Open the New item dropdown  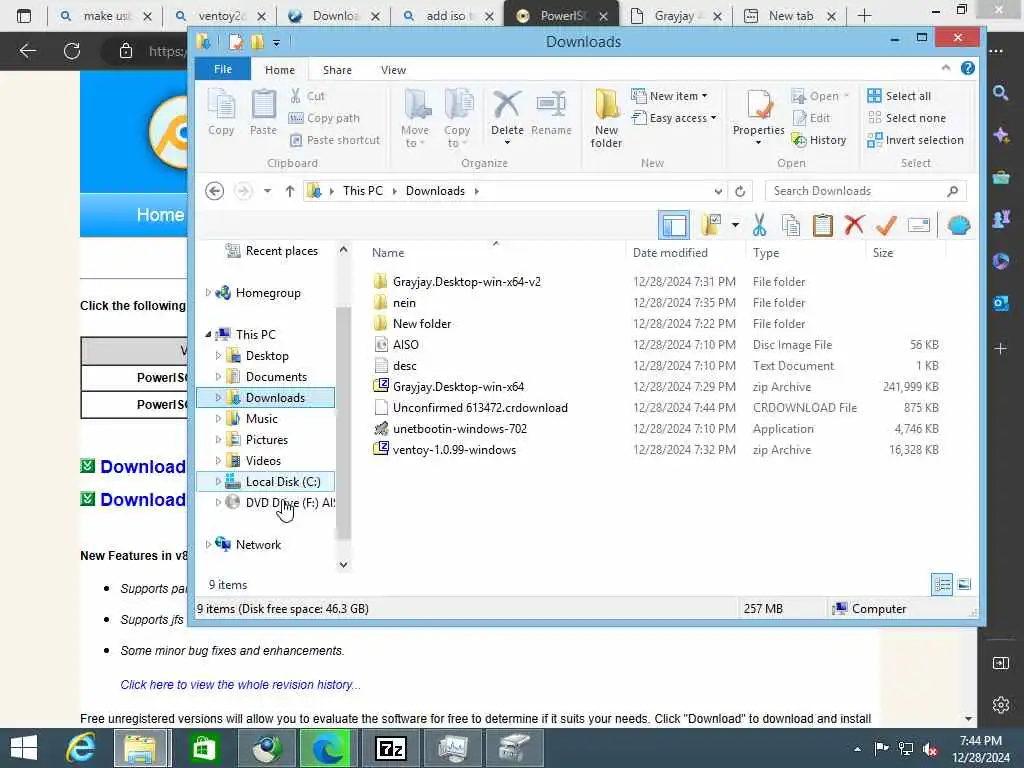(x=669, y=96)
